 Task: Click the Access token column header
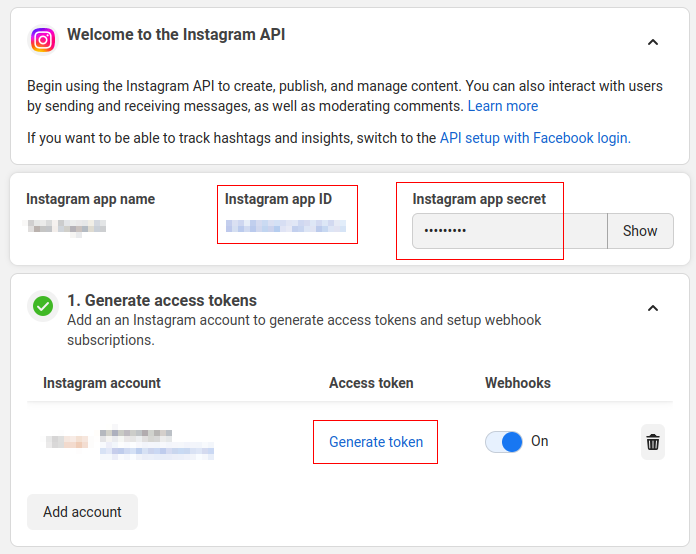click(x=371, y=383)
